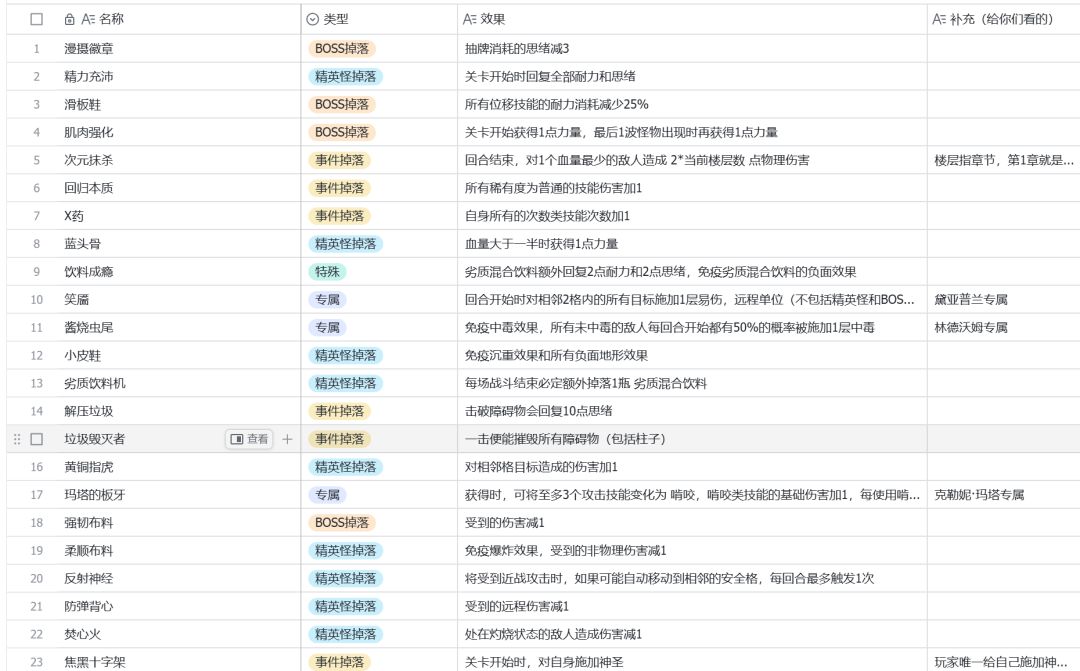Select the BOSS掉落 tag for 漫摄徽章
The image size is (1080, 671).
coord(342,49)
